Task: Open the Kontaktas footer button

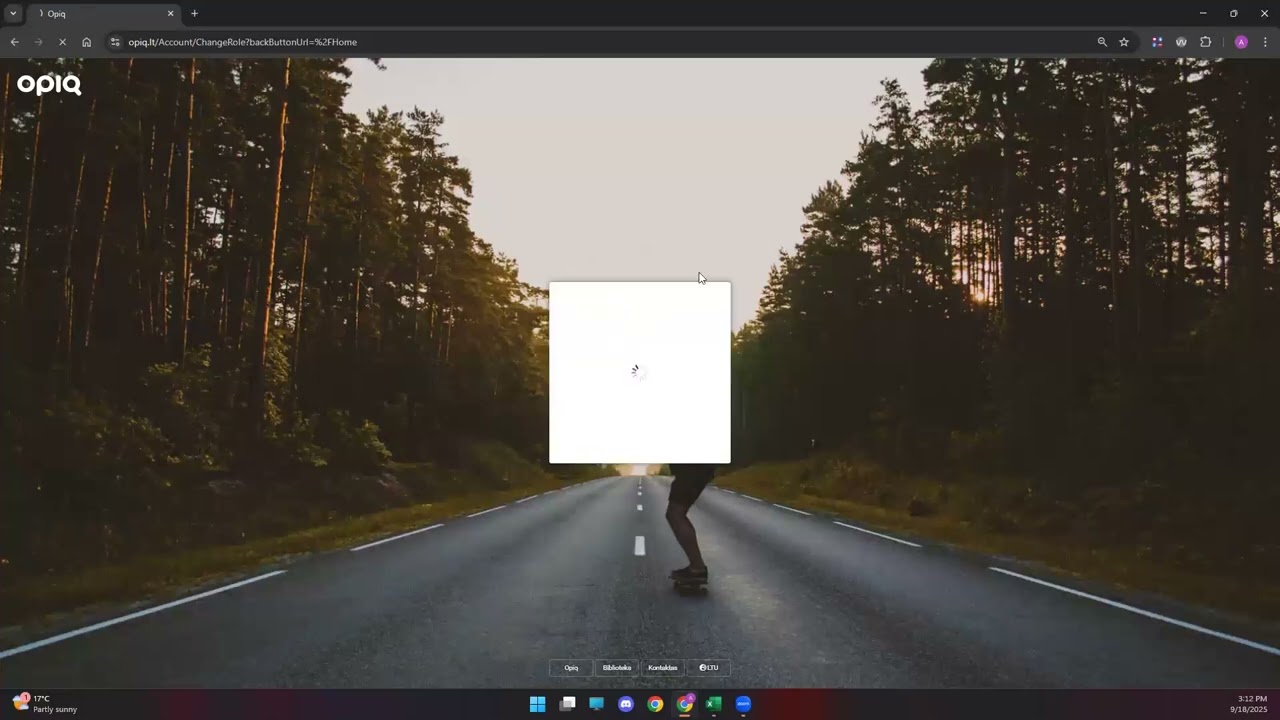Action: (662, 668)
